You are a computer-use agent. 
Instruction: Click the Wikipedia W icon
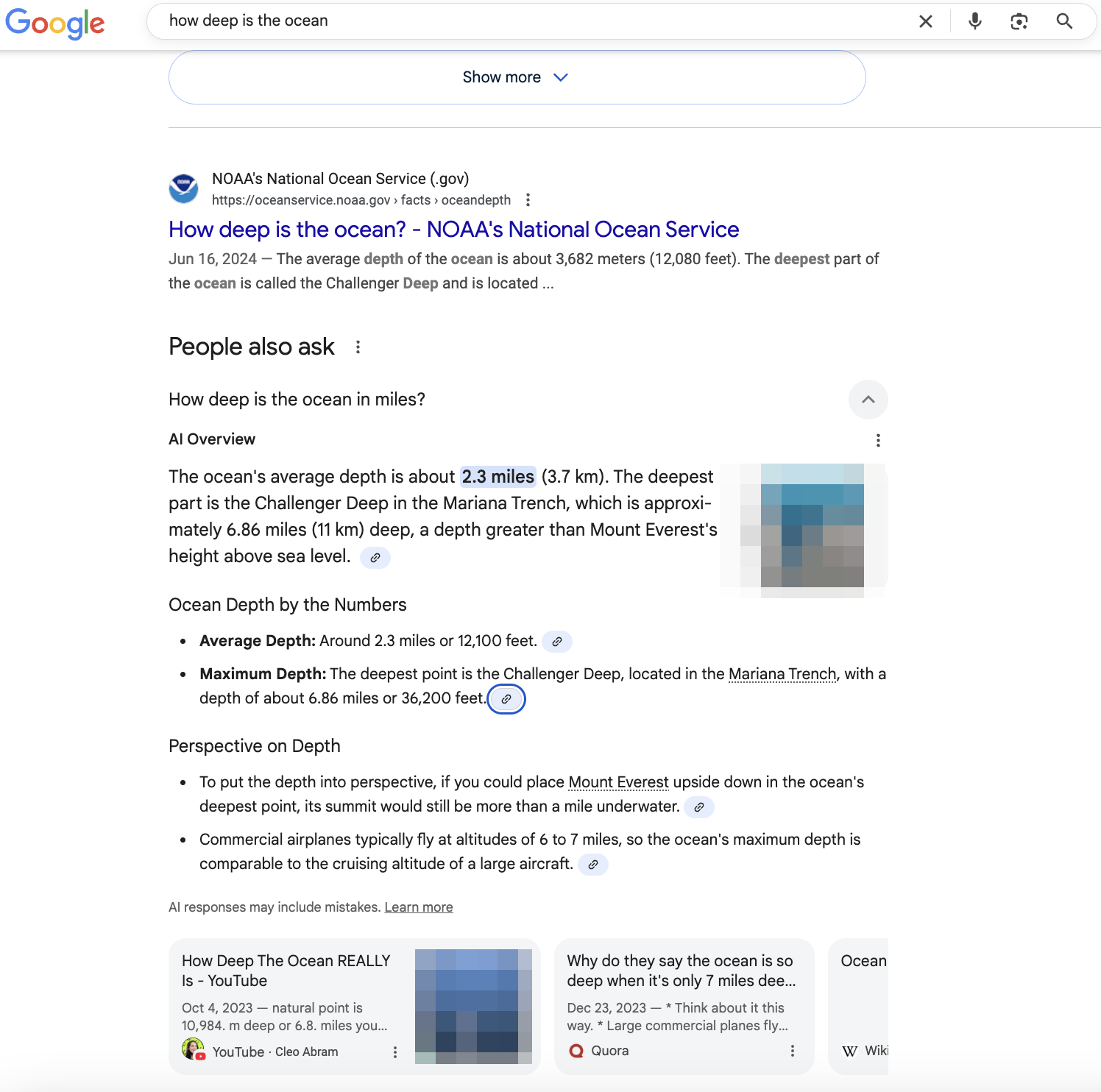[850, 1051]
